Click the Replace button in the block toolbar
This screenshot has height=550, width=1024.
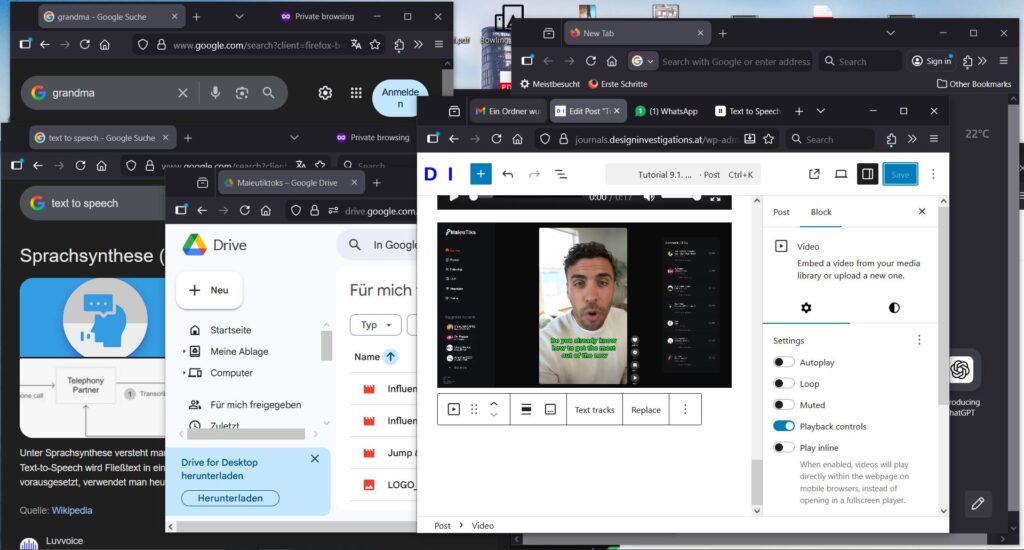[646, 409]
